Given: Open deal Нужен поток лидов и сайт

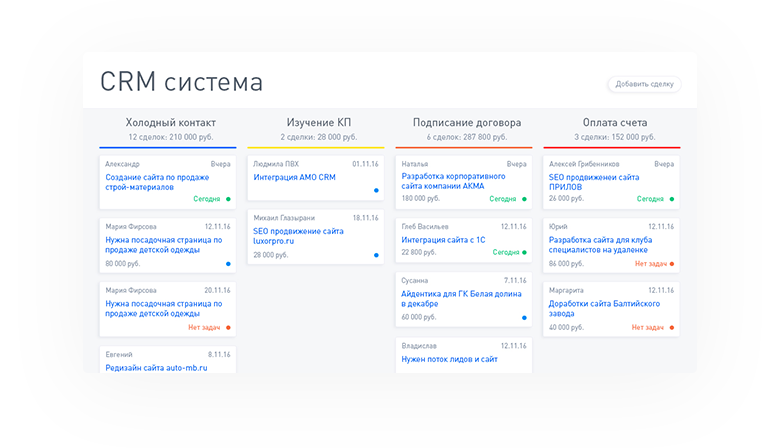Looking at the screenshot, I should tap(449, 359).
